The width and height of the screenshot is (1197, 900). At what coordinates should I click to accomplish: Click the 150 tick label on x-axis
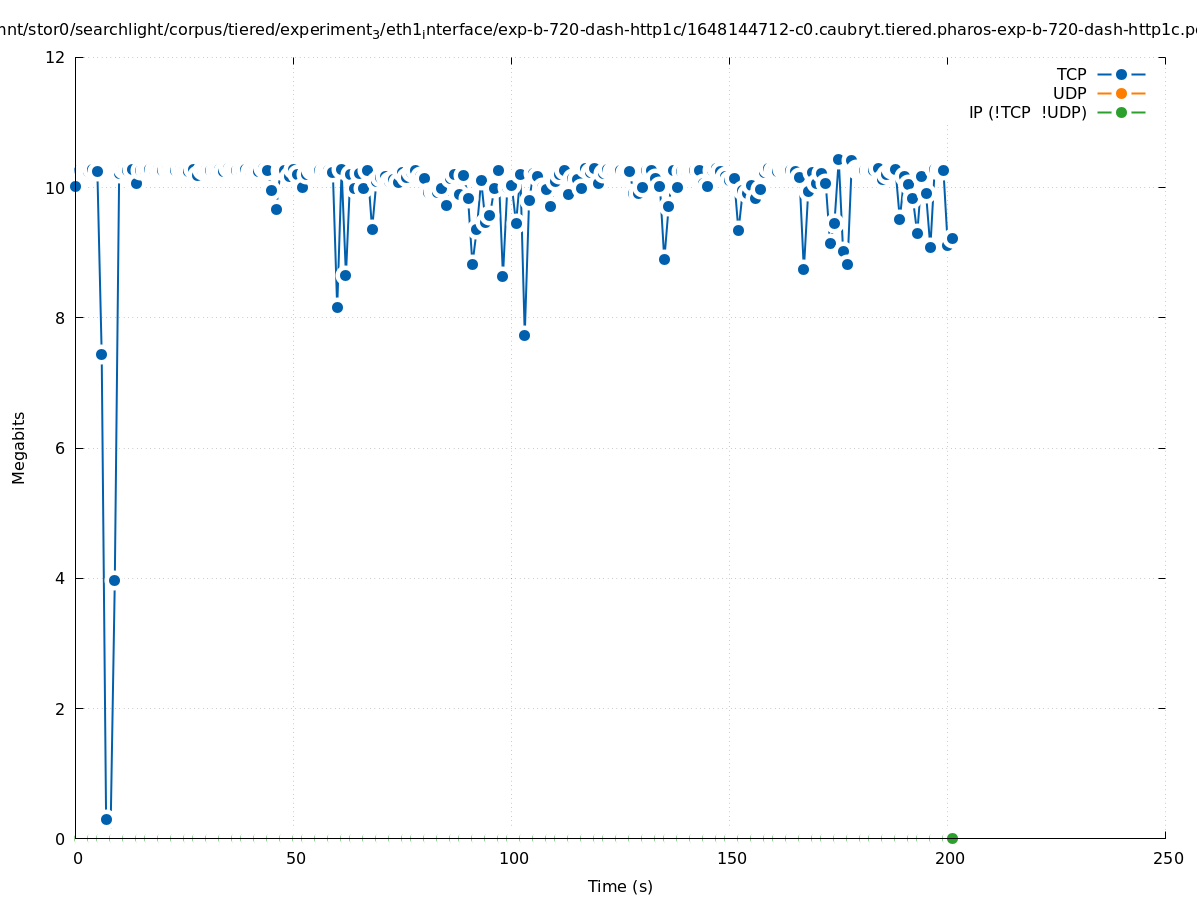[730, 858]
